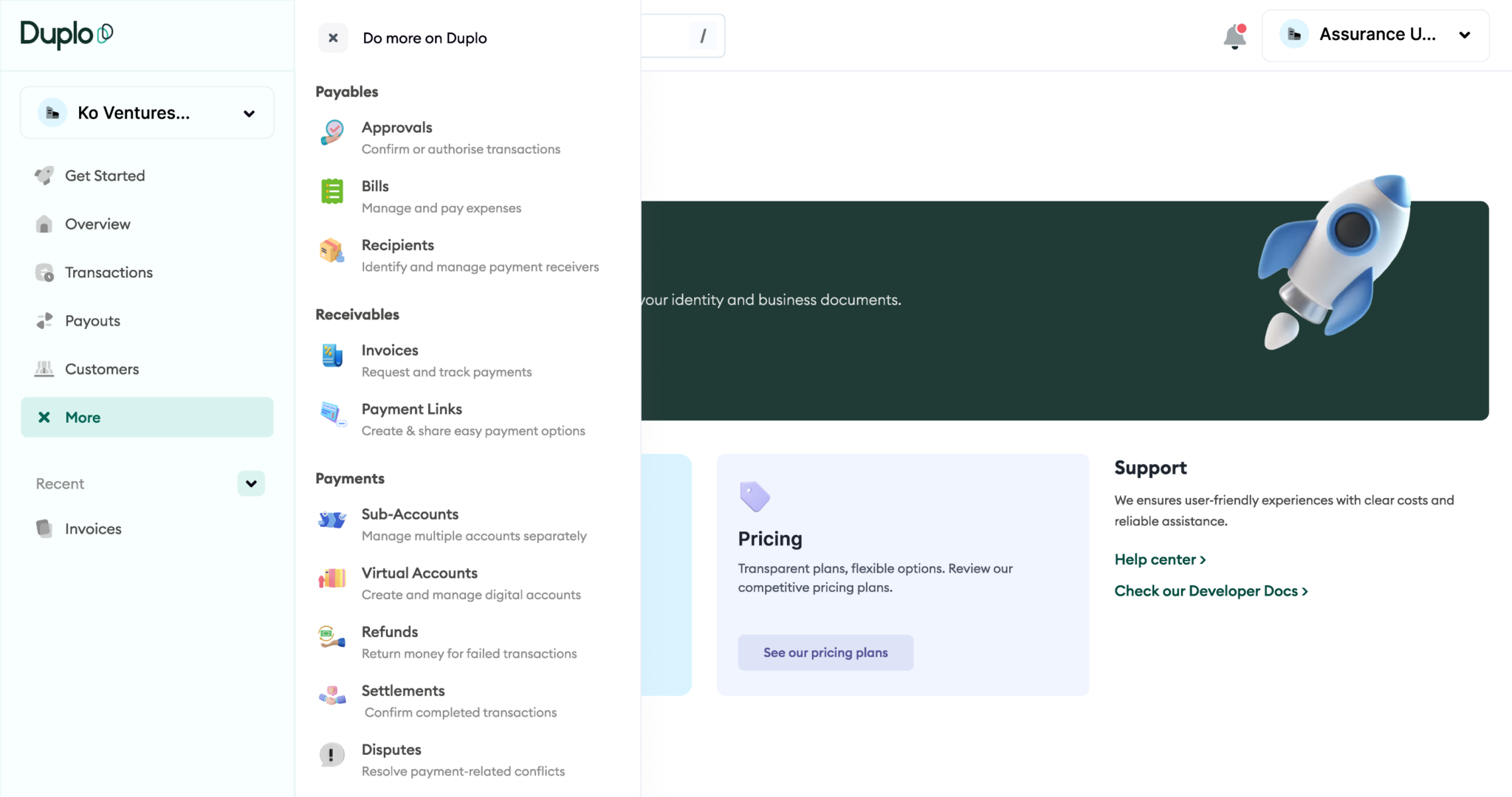Go to Payouts in the sidebar
This screenshot has height=797, width=1512.
(x=92, y=321)
